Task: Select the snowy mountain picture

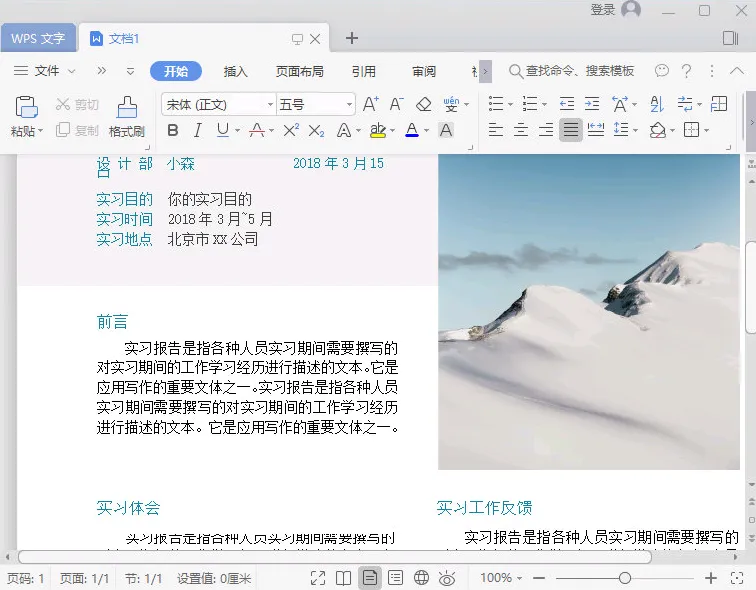Action: 589,312
